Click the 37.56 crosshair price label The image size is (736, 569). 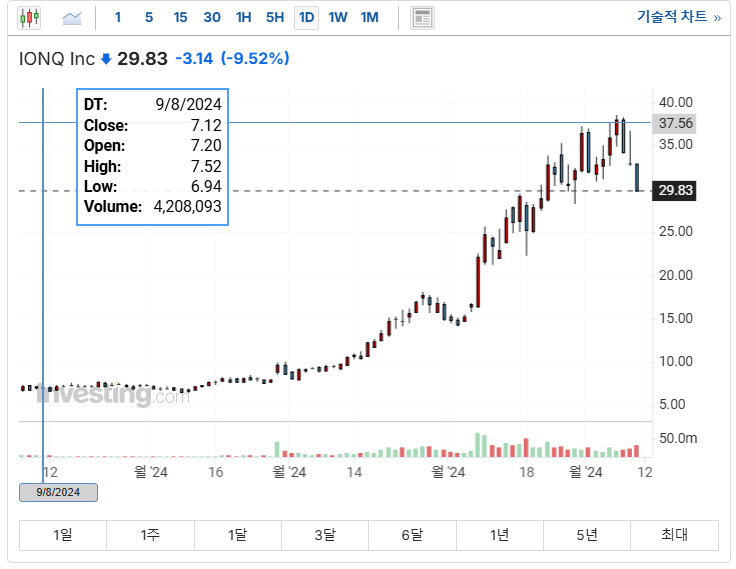click(x=675, y=123)
